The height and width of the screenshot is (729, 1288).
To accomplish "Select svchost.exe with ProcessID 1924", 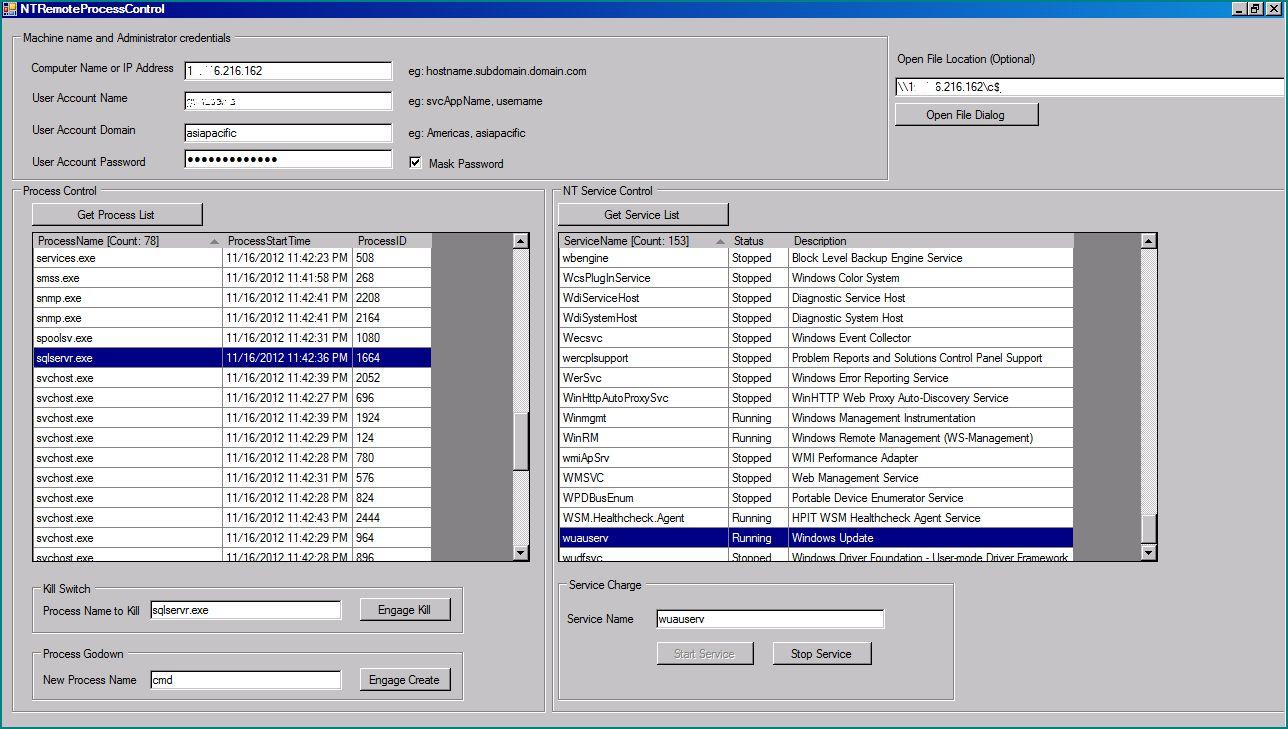I will point(232,418).
